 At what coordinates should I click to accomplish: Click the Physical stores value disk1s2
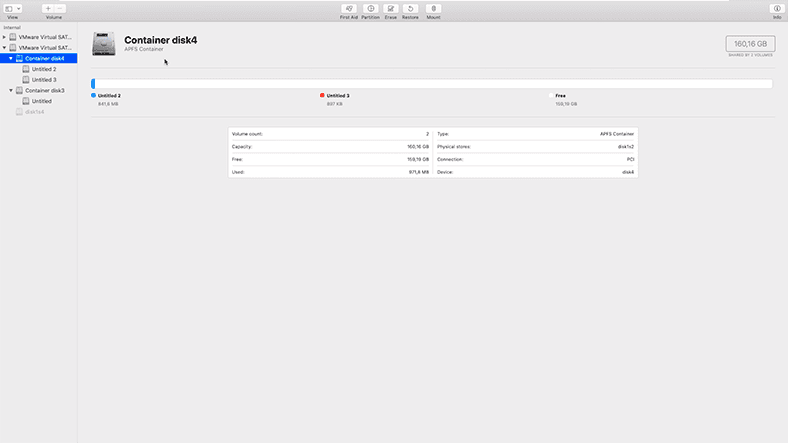pos(626,147)
